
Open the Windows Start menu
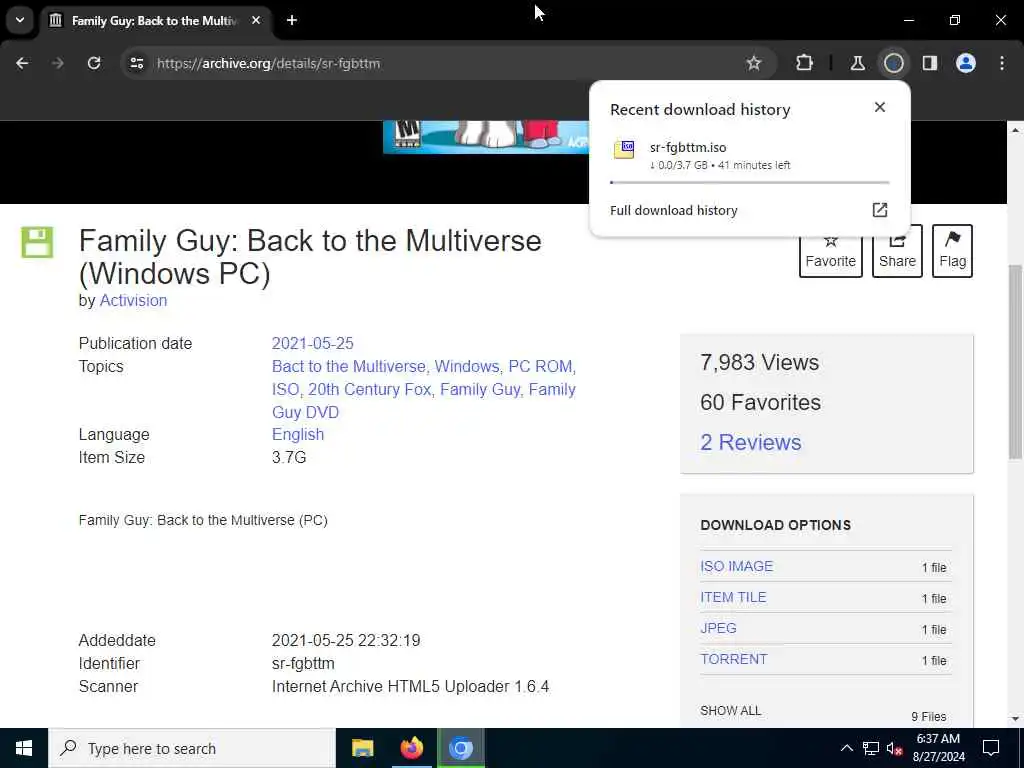click(24, 748)
